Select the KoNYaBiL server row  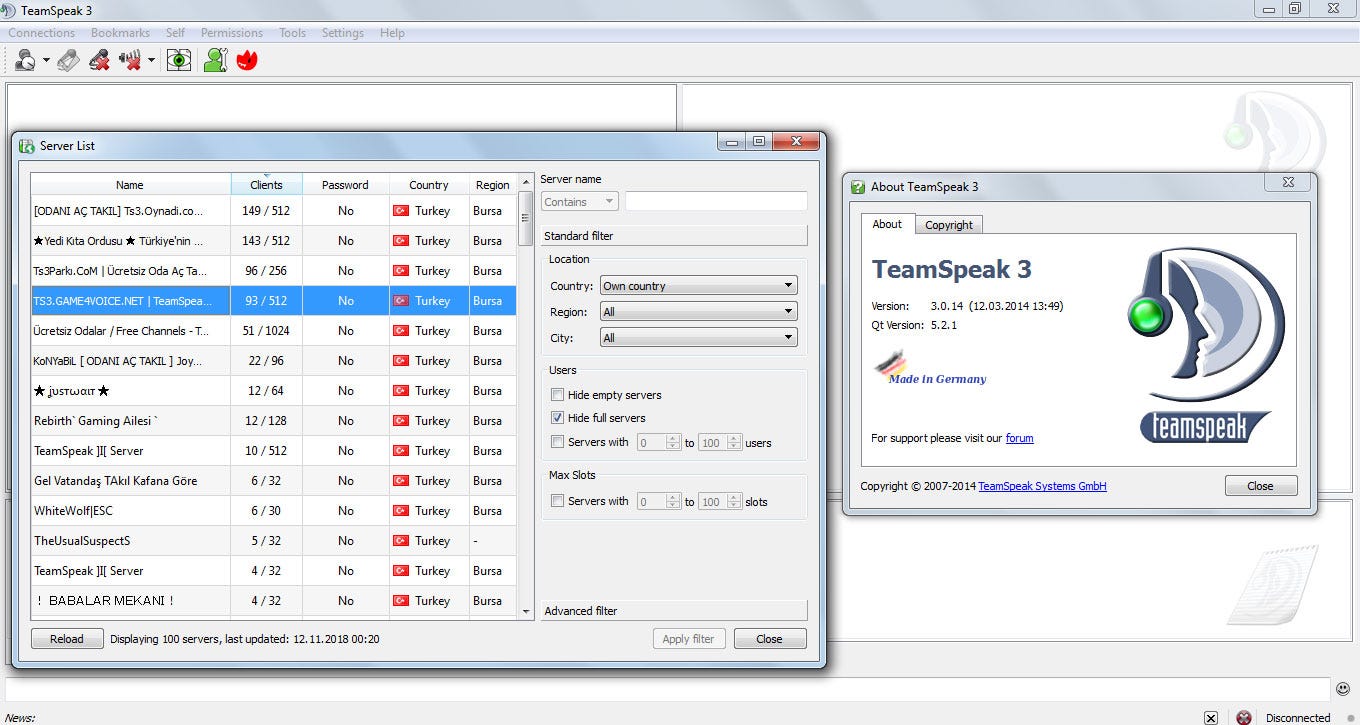[273, 361]
